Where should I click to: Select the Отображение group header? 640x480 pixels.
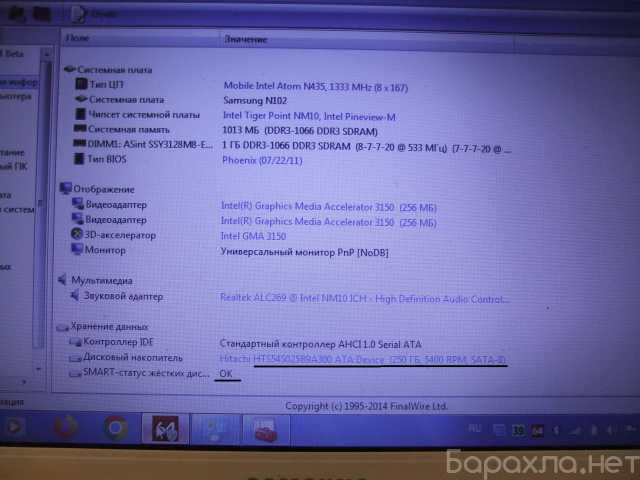pyautogui.click(x=104, y=189)
